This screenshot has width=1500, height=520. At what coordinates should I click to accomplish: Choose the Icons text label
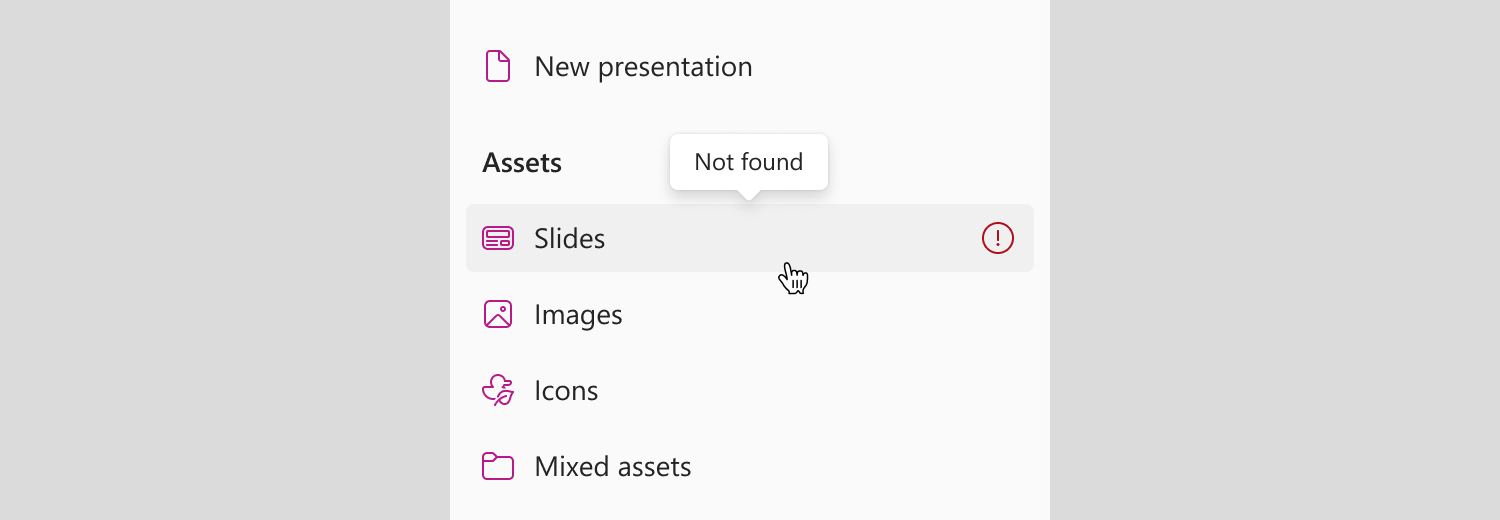pos(566,390)
